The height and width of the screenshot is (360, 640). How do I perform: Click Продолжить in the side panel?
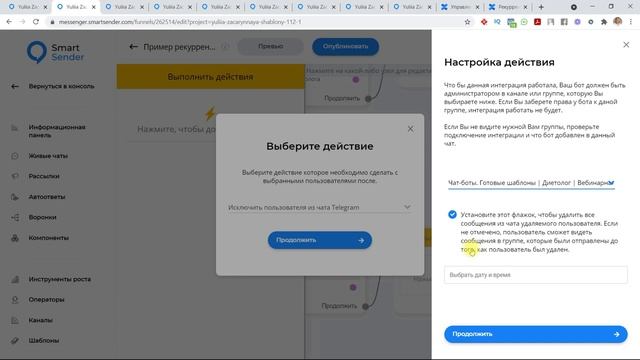tap(536, 334)
